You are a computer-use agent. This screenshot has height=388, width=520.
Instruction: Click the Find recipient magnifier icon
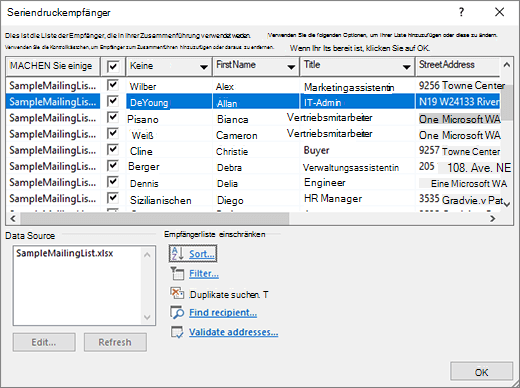[177, 312]
